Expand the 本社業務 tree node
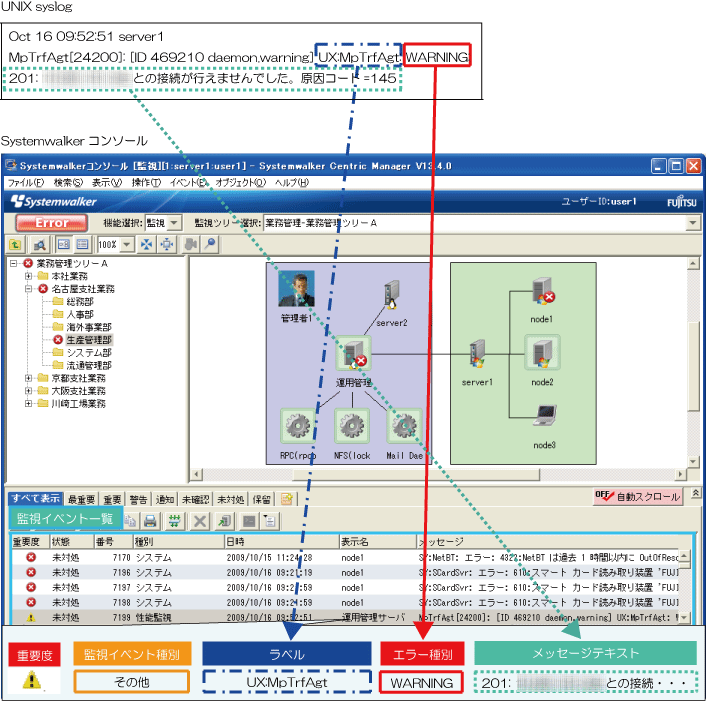The height and width of the screenshot is (701, 706). [28, 276]
